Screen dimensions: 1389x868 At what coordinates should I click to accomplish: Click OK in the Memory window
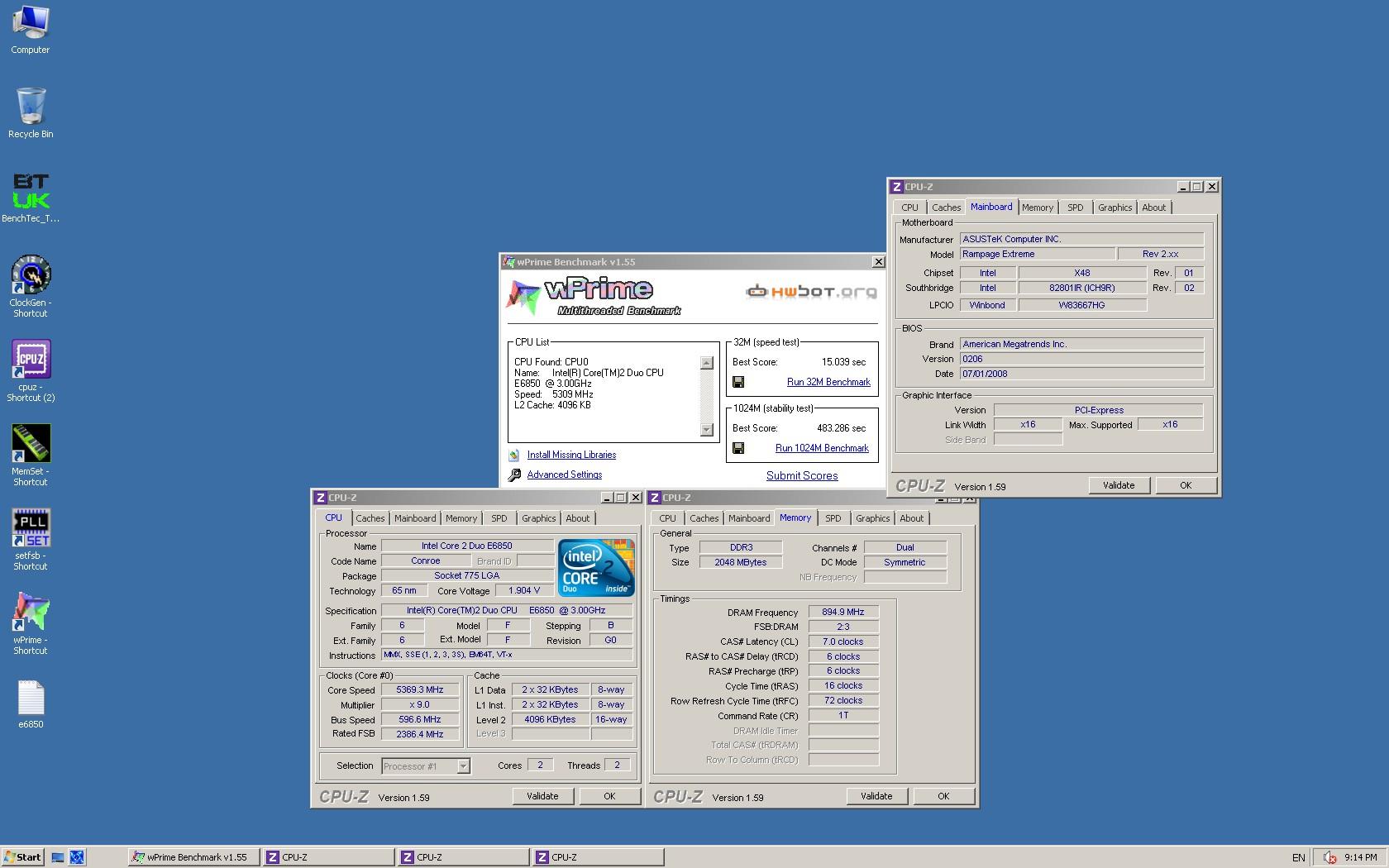[x=943, y=796]
